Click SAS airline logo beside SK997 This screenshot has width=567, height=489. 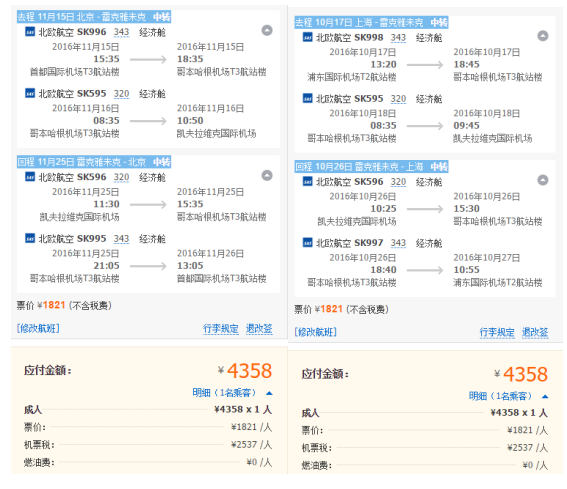pos(307,243)
